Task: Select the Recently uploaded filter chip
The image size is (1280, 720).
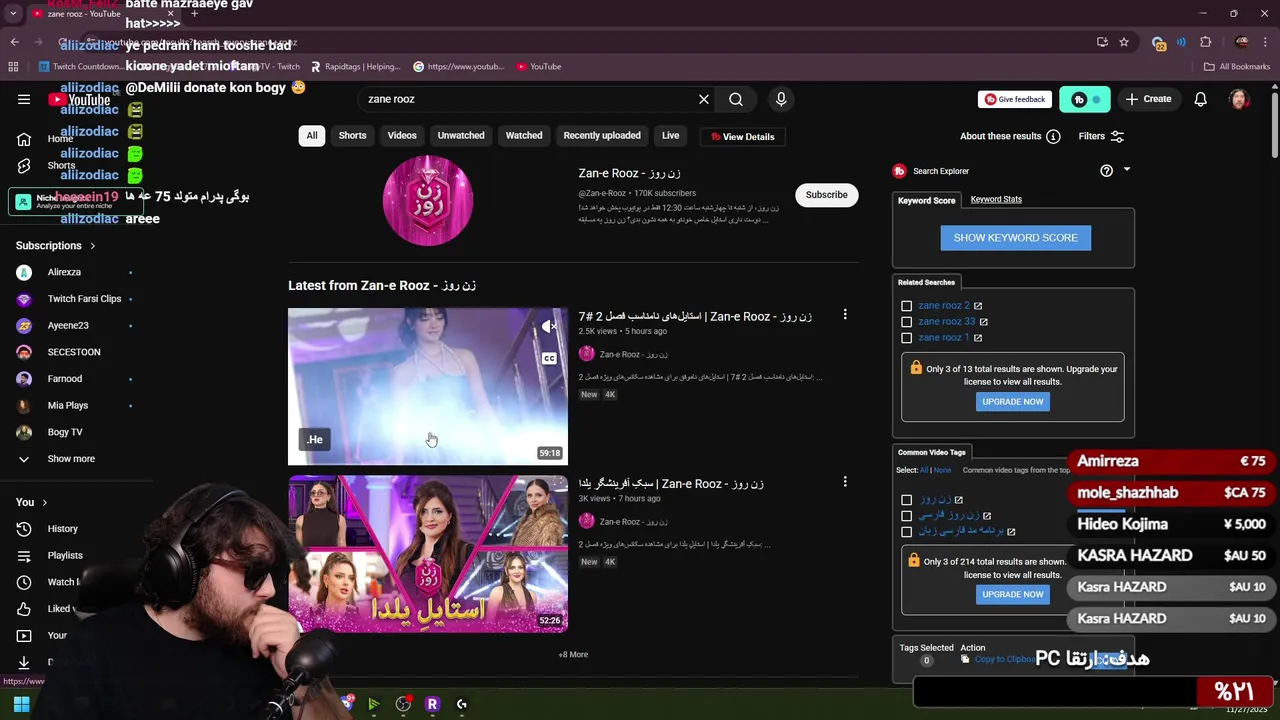Action: [602, 136]
